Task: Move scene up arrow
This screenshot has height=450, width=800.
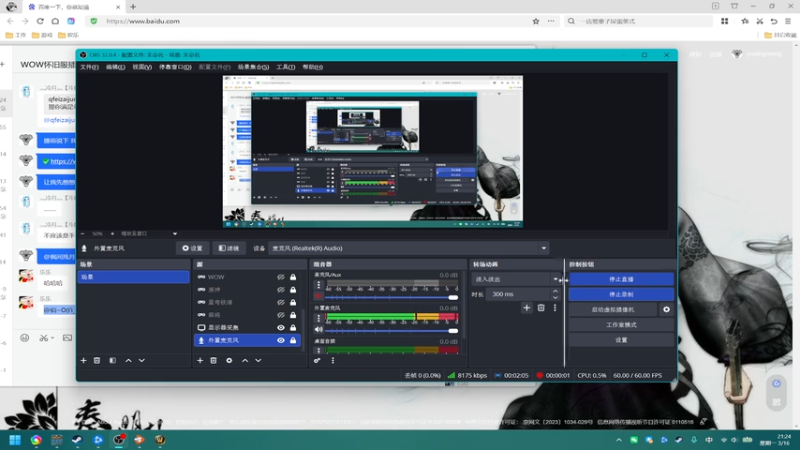Action: click(129, 360)
